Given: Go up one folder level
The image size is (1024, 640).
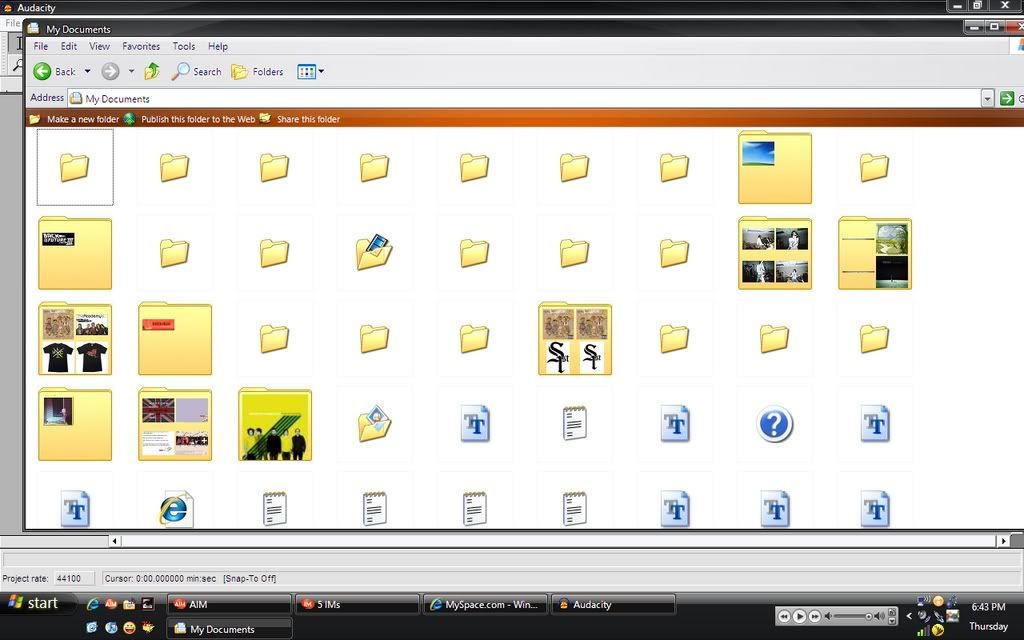Looking at the screenshot, I should [152, 71].
